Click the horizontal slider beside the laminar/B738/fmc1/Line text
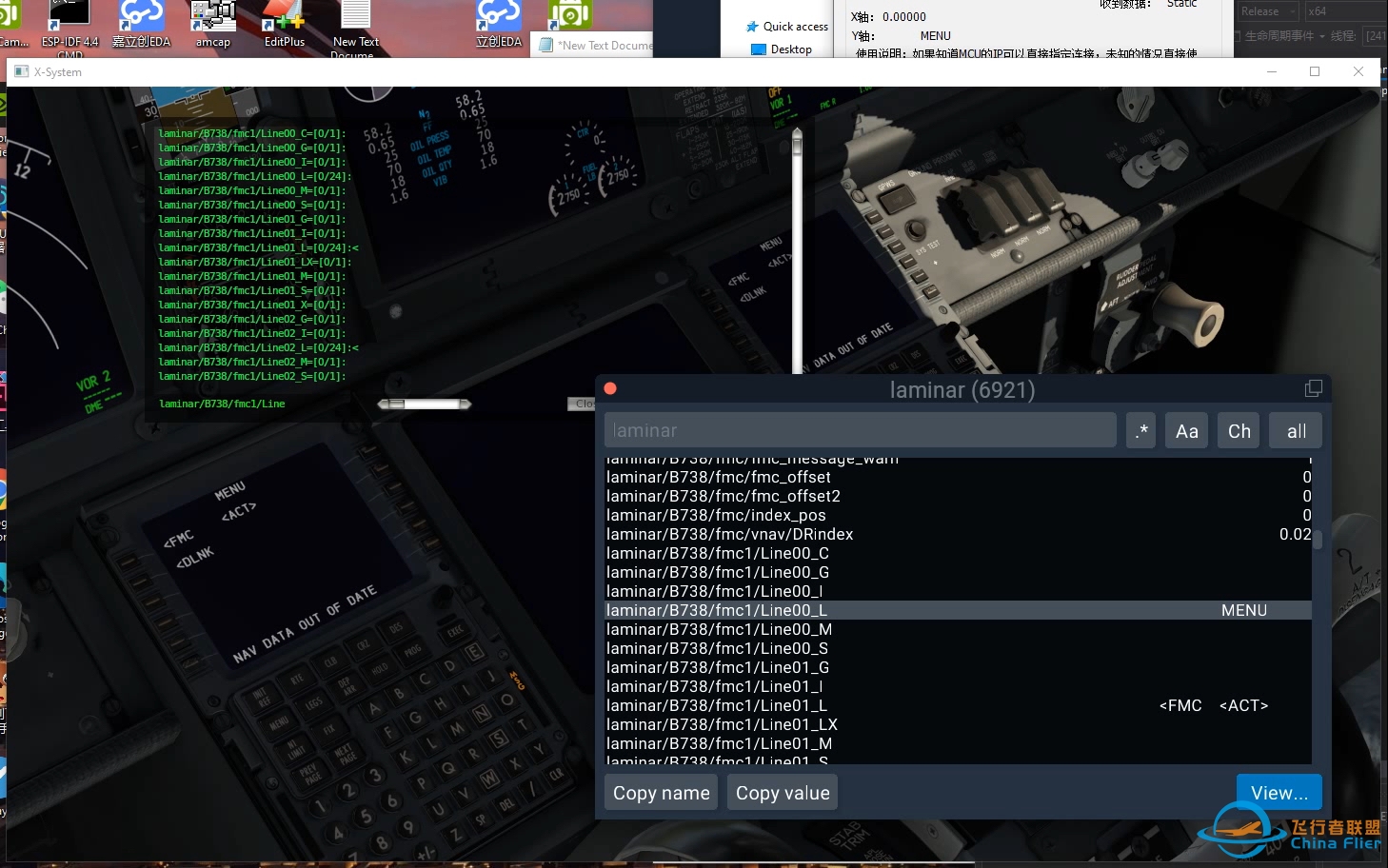The height and width of the screenshot is (868, 1388). 425,404
